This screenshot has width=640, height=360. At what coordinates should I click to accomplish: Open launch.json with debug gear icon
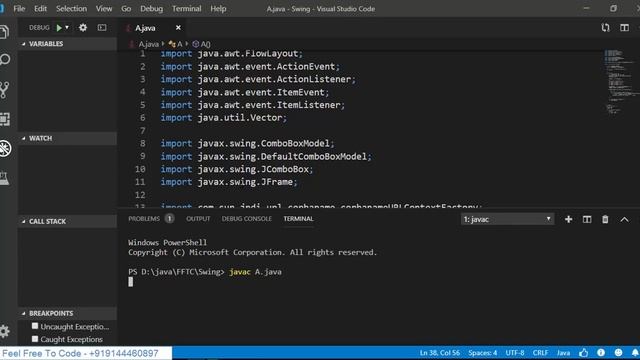pyautogui.click(x=83, y=27)
